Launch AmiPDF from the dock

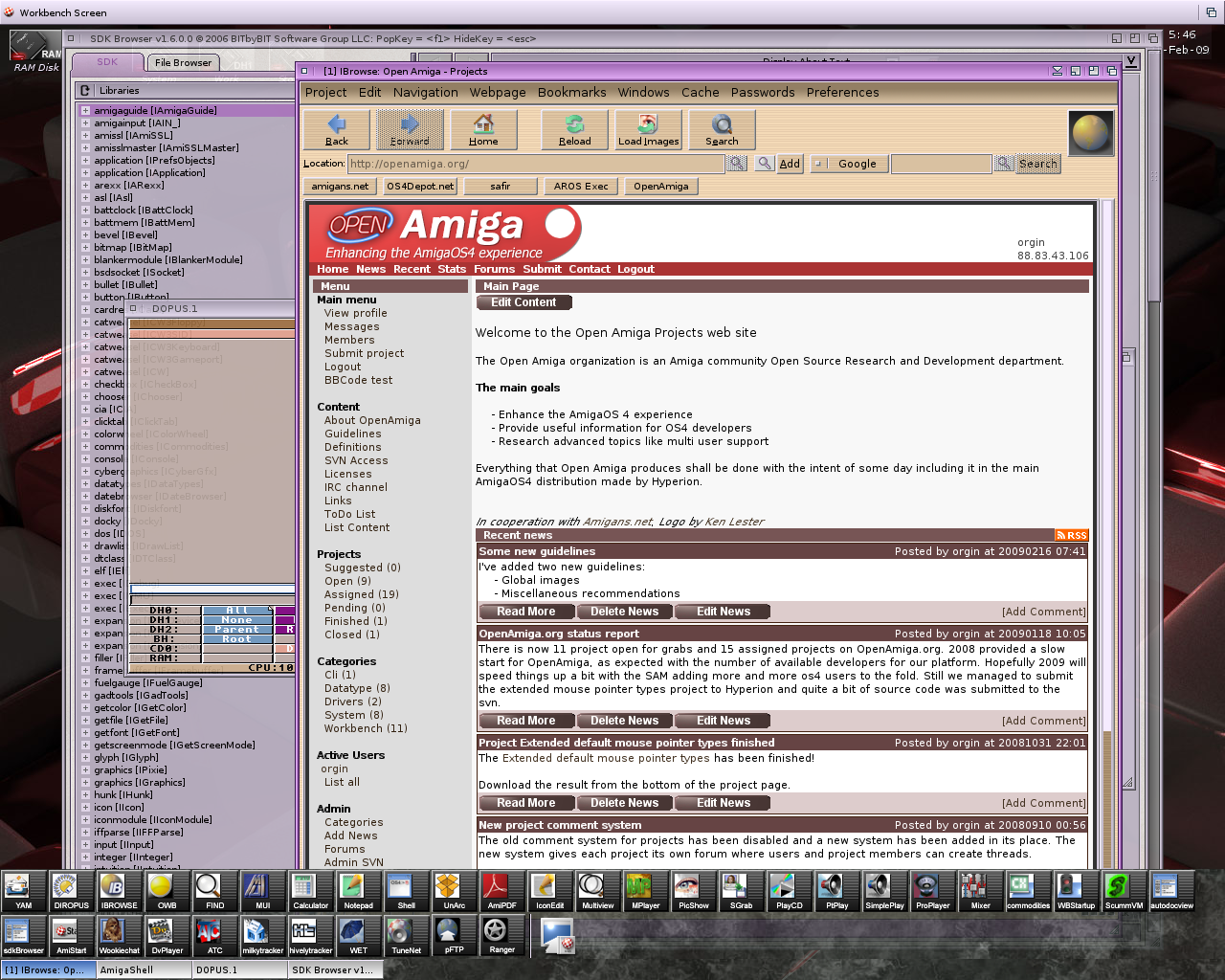click(502, 892)
